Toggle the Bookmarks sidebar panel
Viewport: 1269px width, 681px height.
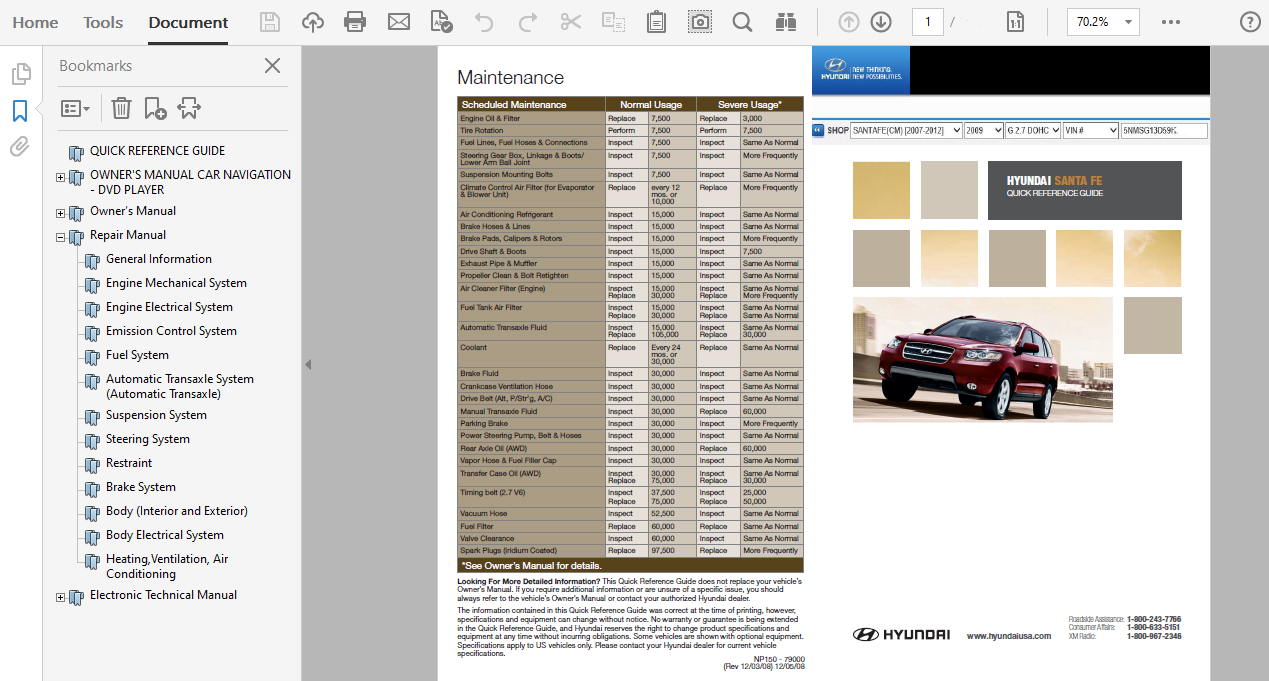click(x=21, y=112)
